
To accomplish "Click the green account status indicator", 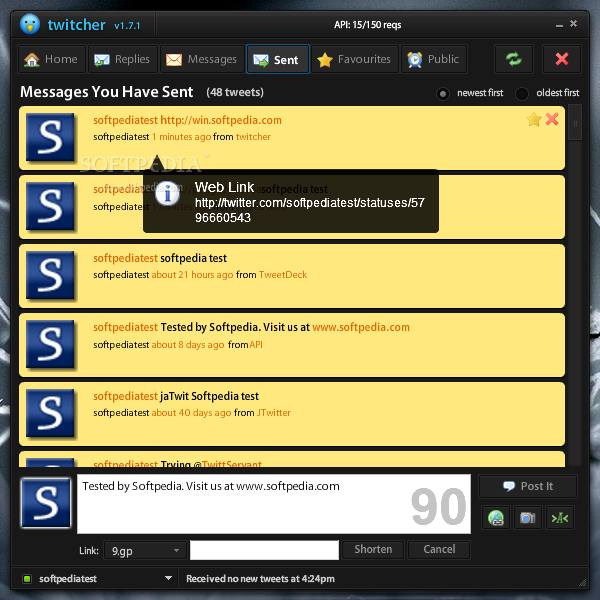I will point(27,579).
